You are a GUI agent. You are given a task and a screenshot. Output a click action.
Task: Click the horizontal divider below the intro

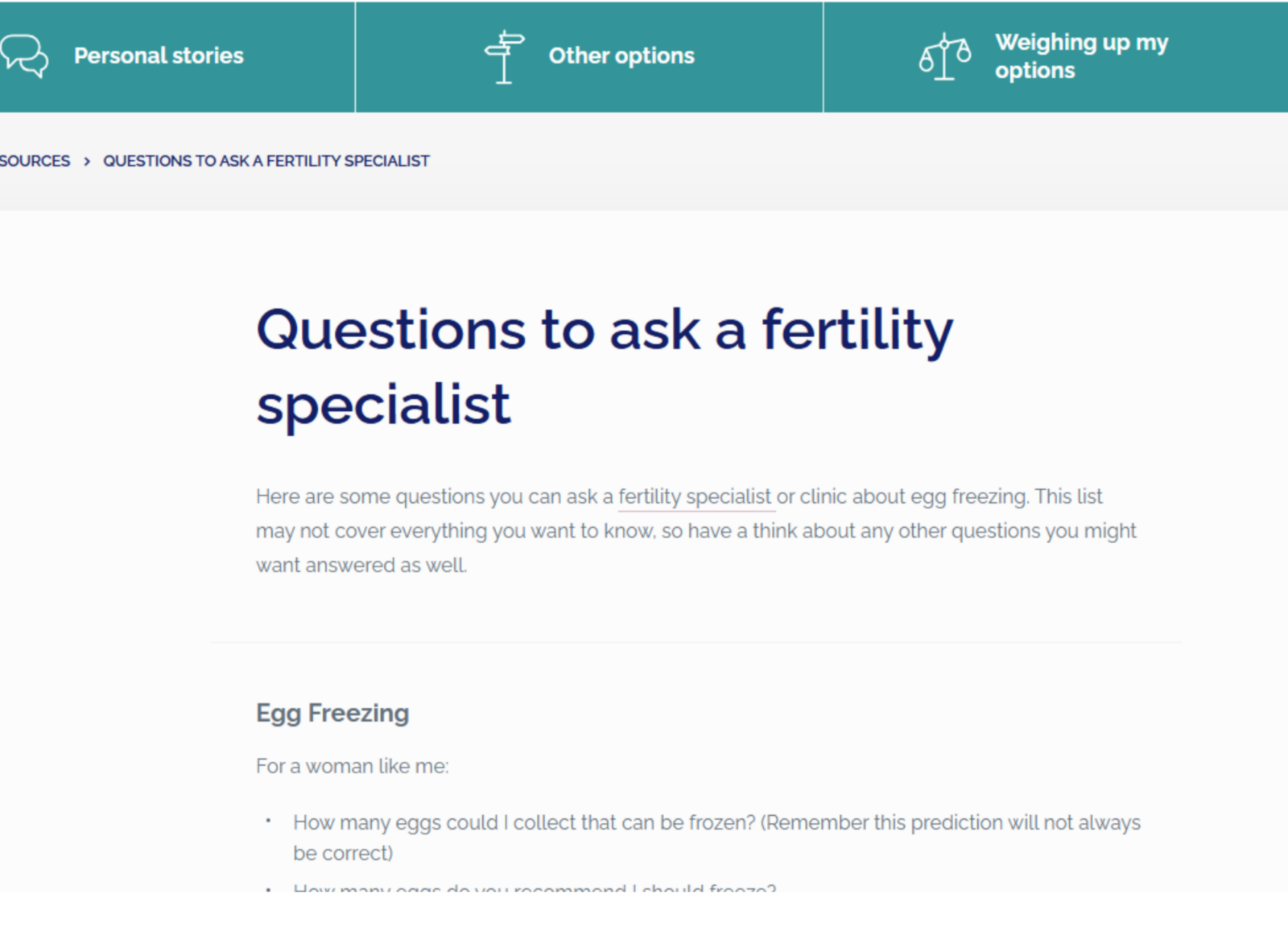696,642
